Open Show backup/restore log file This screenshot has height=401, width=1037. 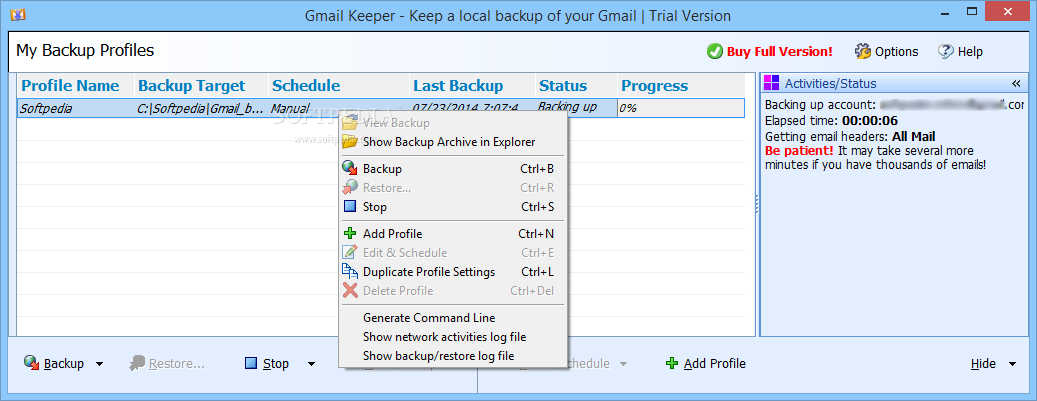452,356
